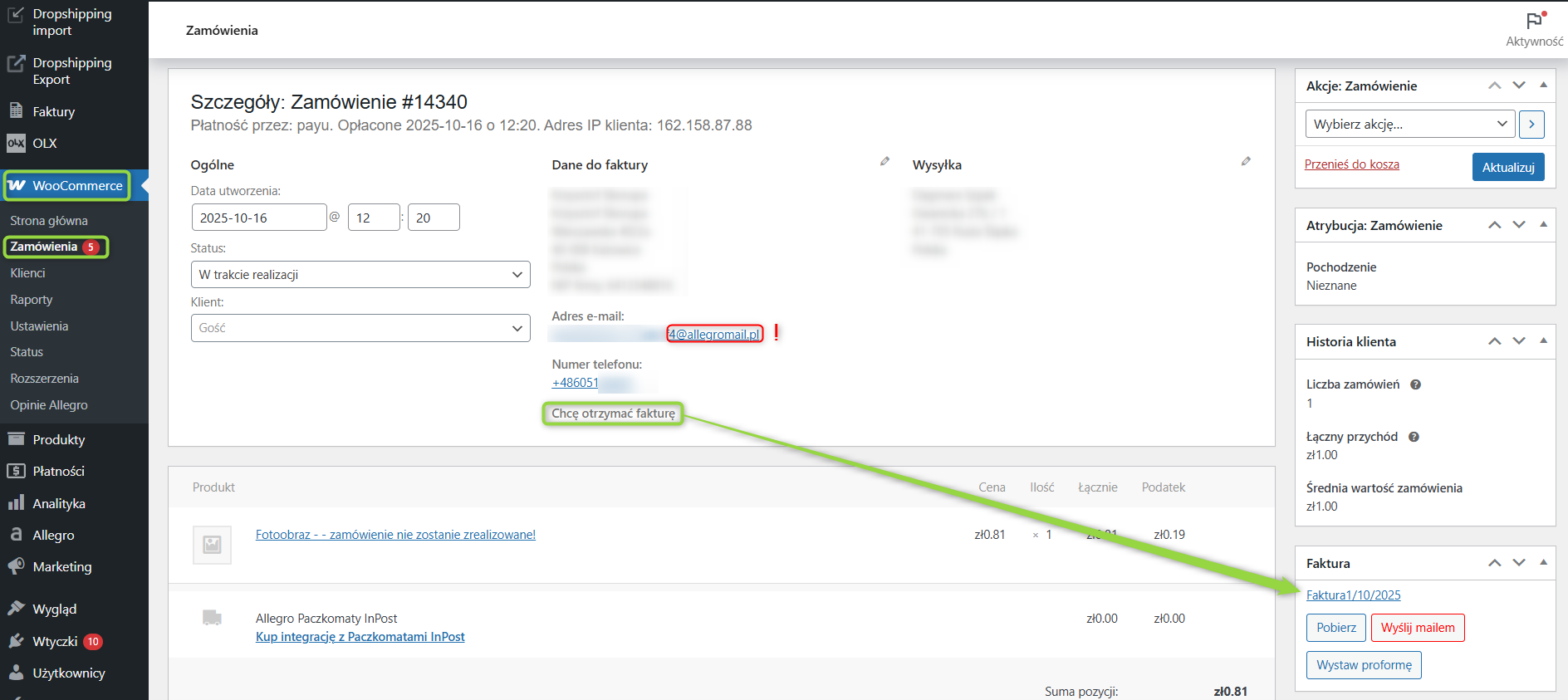This screenshot has width=1568, height=700.
Task: Go to Zamówienia in WooCommerce submenu
Action: click(x=44, y=247)
